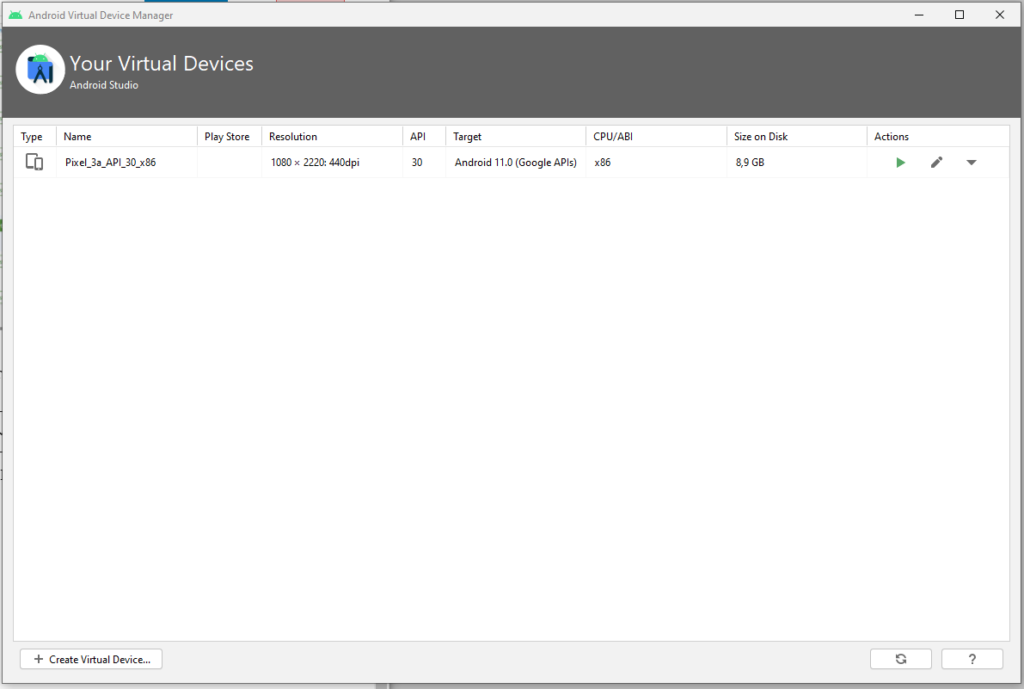Click the Android Studio logo in header
Screen dimensions: 1024x689
[40, 69]
